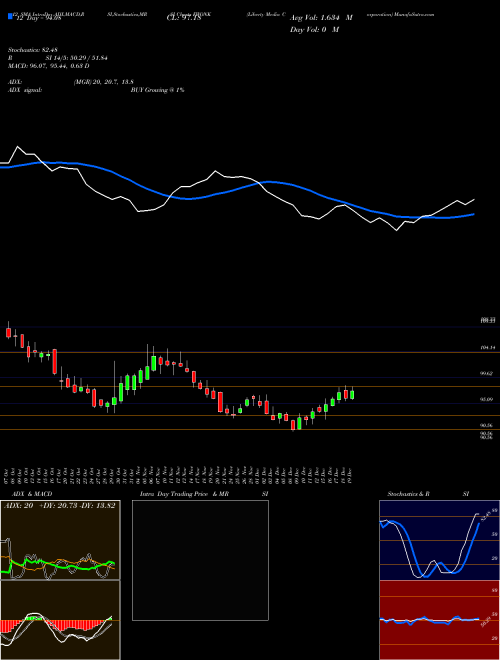The width and height of the screenshot is (500, 660).
Task: Click the '07 Oct' first date label
Action: [x=8, y=474]
